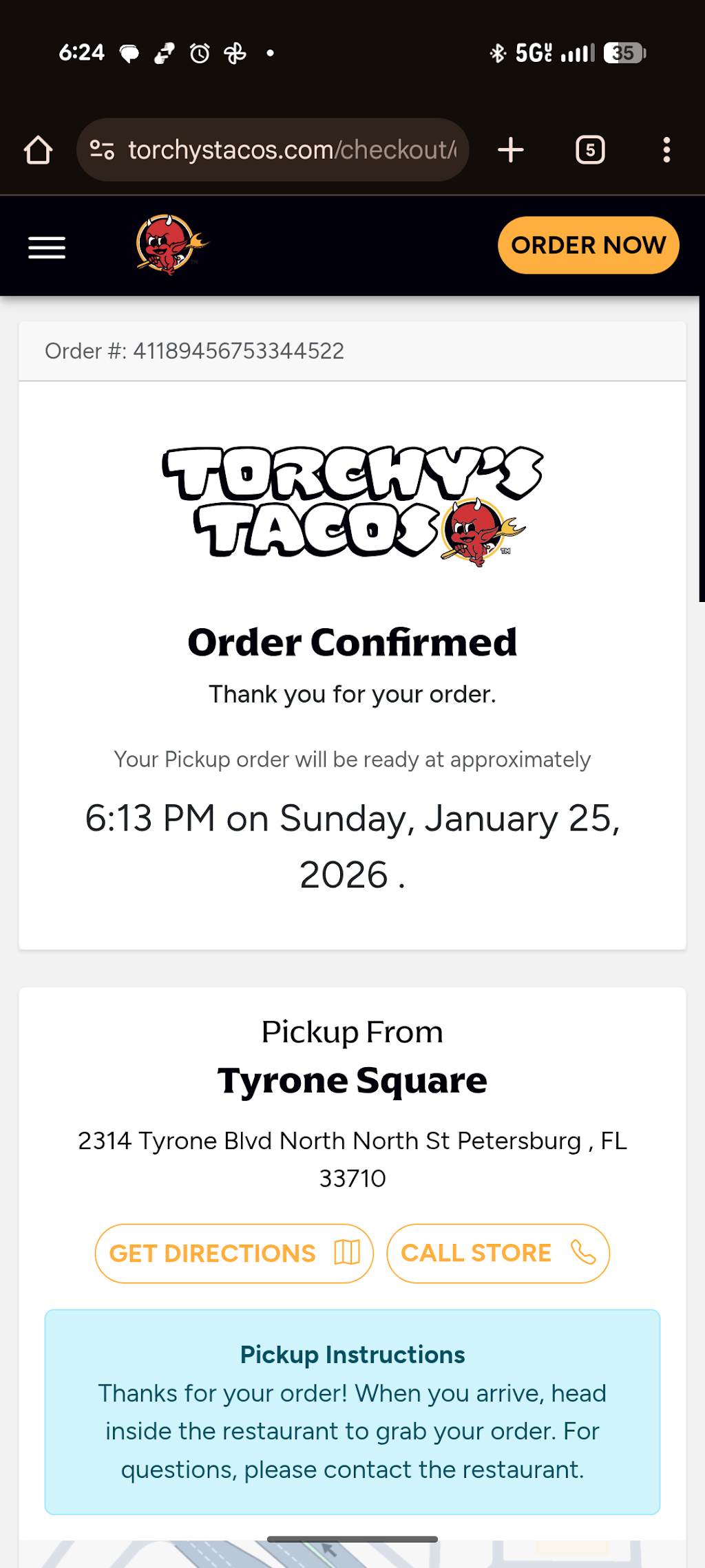
Task: Tap the ORDER NOW button
Action: click(x=589, y=246)
